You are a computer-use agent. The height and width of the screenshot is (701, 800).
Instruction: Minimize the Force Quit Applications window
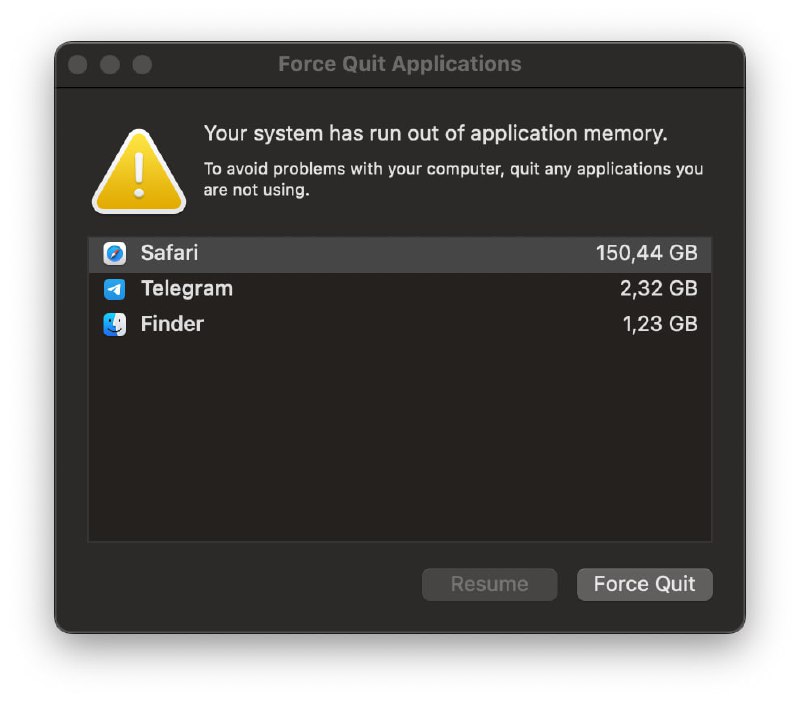point(110,65)
